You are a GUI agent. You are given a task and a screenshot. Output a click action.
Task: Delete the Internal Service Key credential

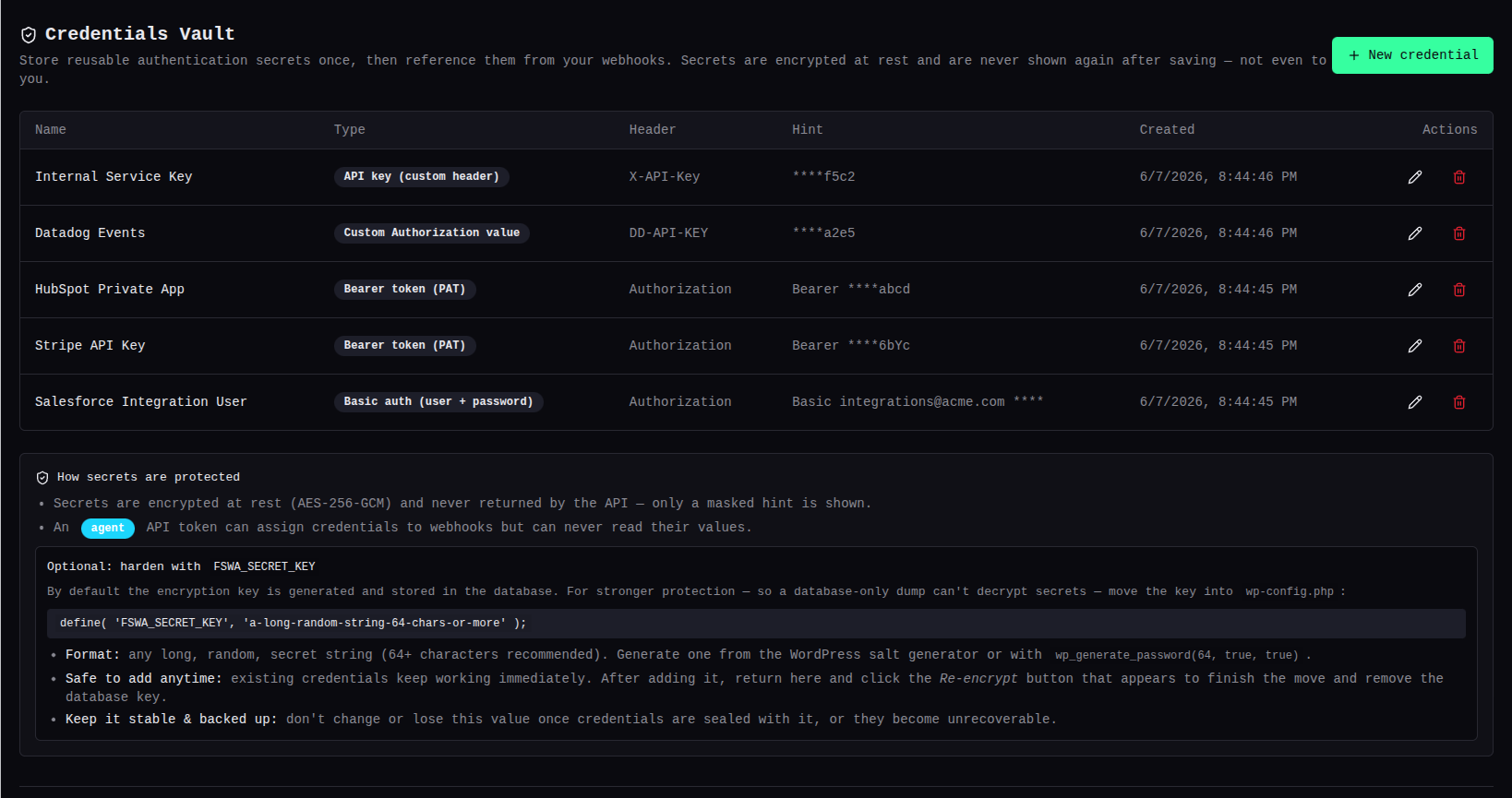[x=1459, y=177]
